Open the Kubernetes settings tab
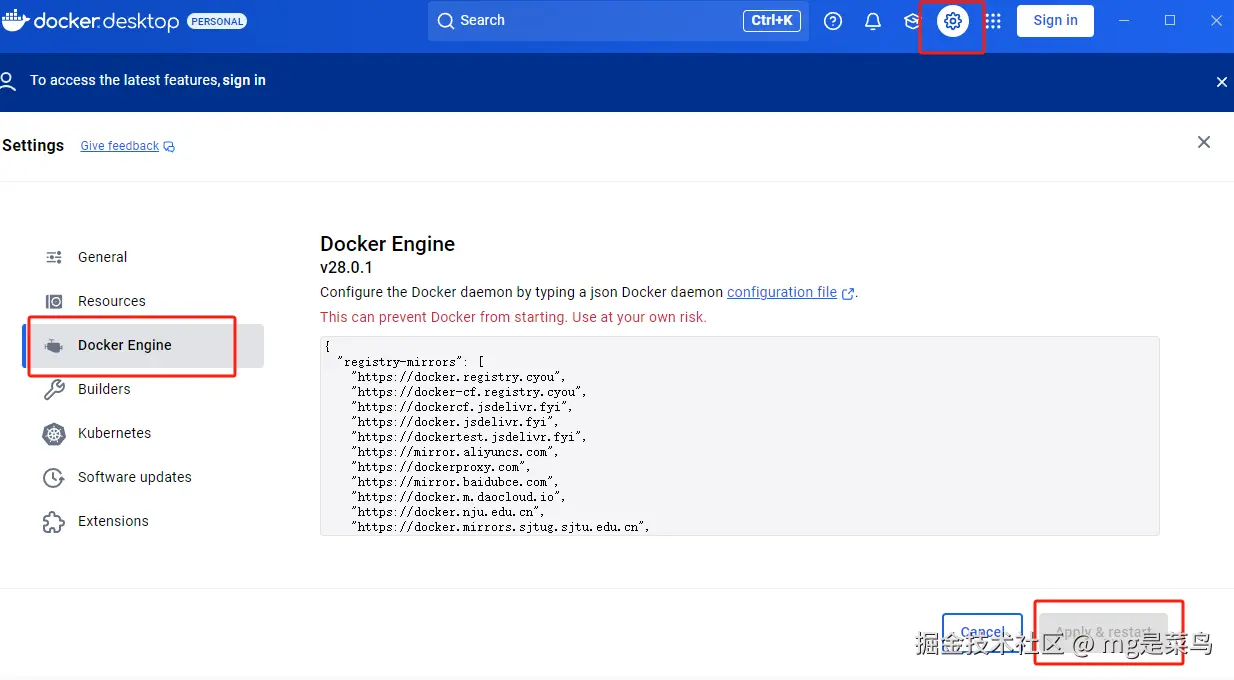Image resolution: width=1234 pixels, height=680 pixels. pos(143,433)
